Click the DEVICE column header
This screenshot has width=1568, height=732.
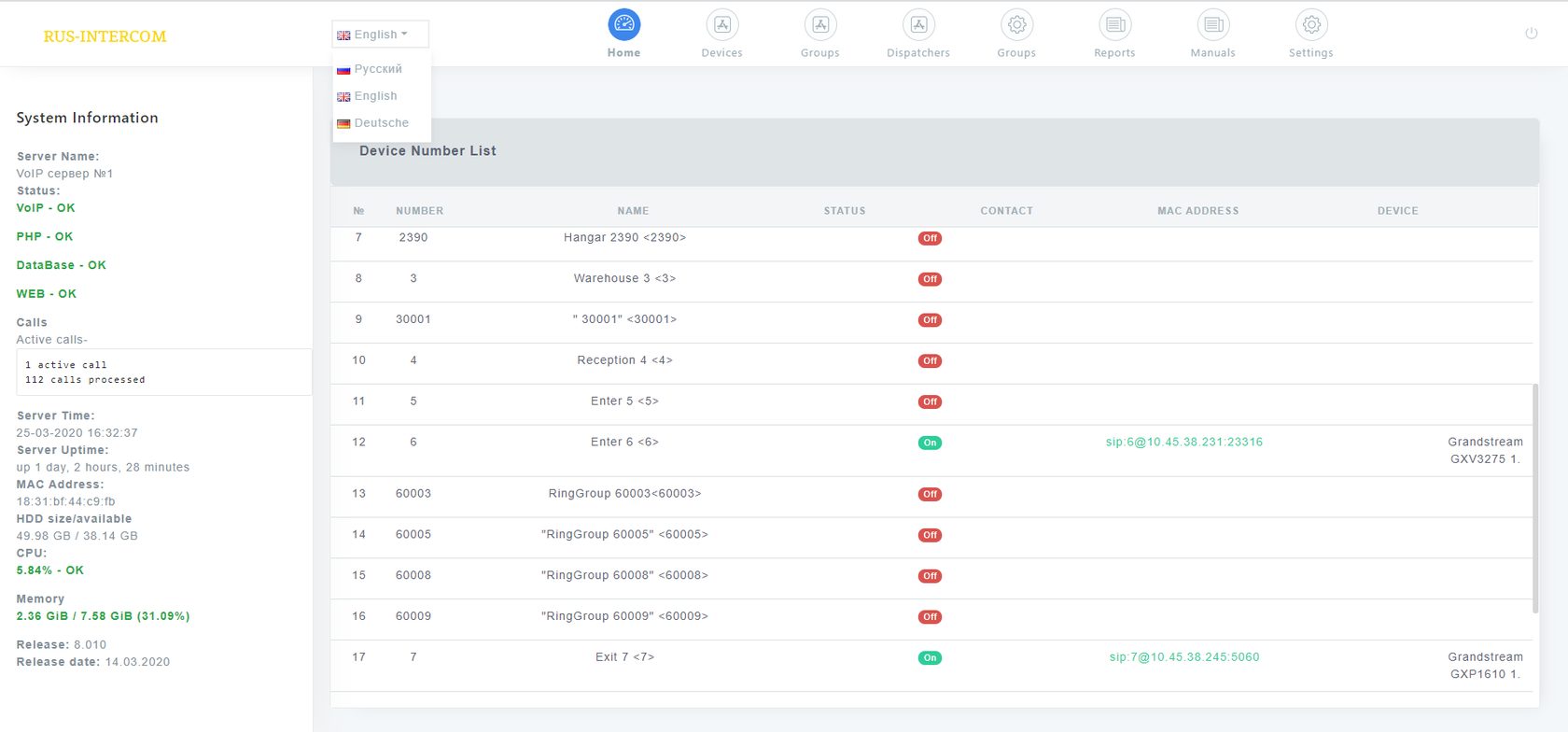(1397, 211)
